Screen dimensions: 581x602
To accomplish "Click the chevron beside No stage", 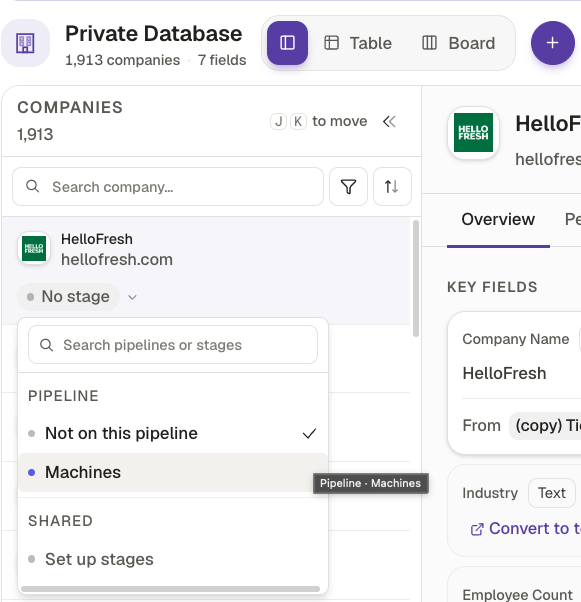I will point(132,297).
